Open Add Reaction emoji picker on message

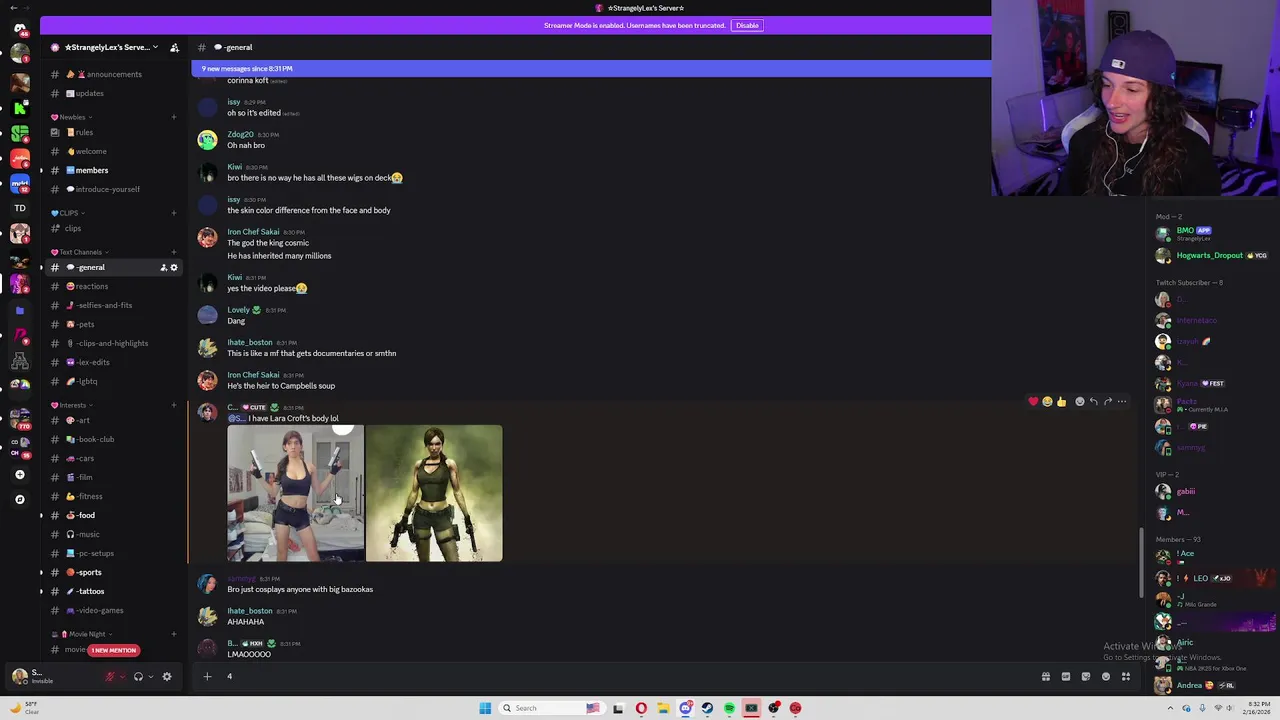pos(1079,401)
